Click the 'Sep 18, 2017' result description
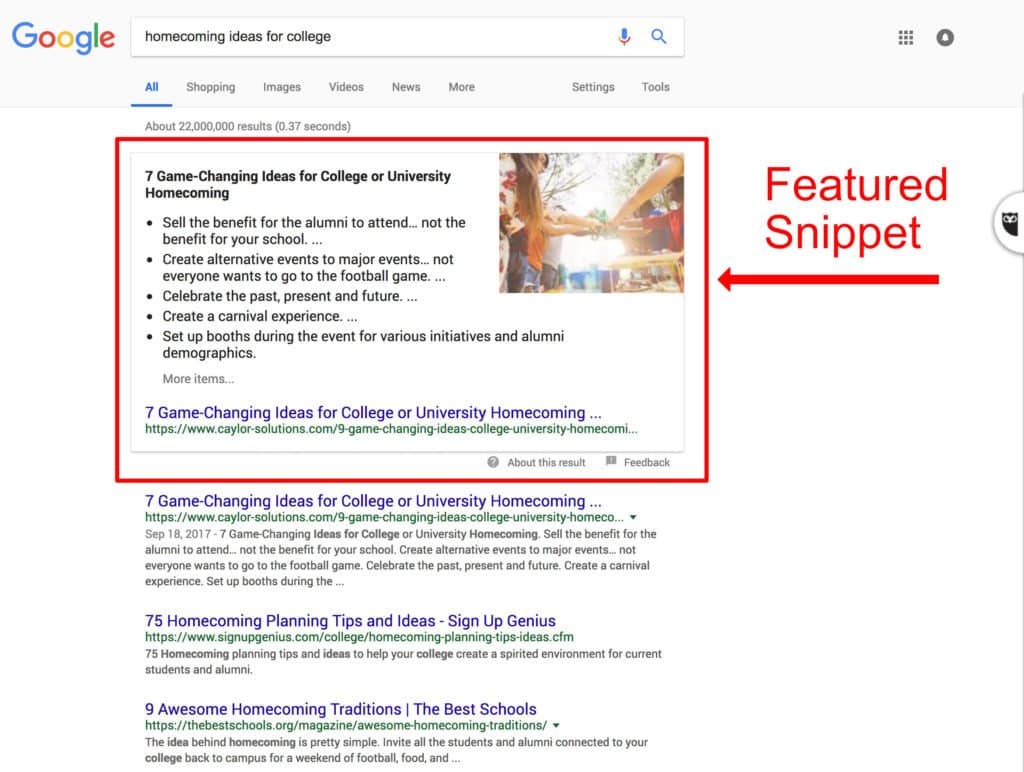Viewport: 1024px width, 772px height. pyautogui.click(x=400, y=557)
